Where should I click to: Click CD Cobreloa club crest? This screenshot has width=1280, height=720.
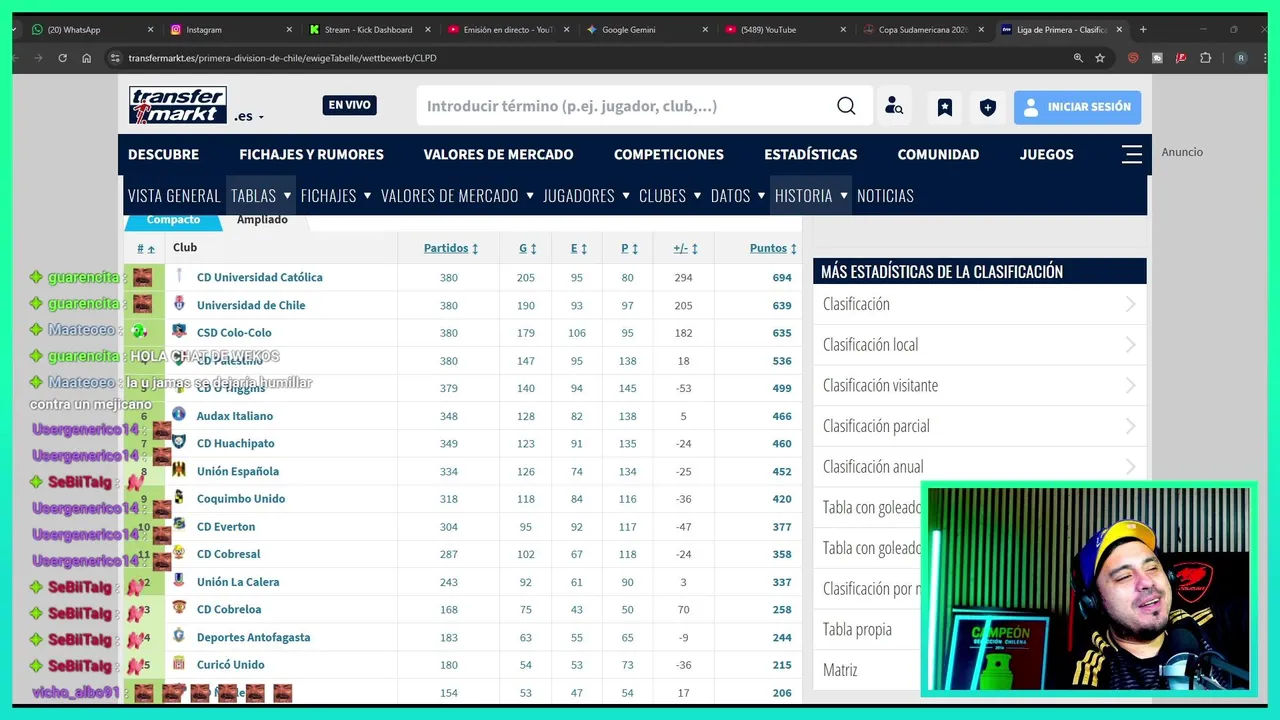pos(179,608)
